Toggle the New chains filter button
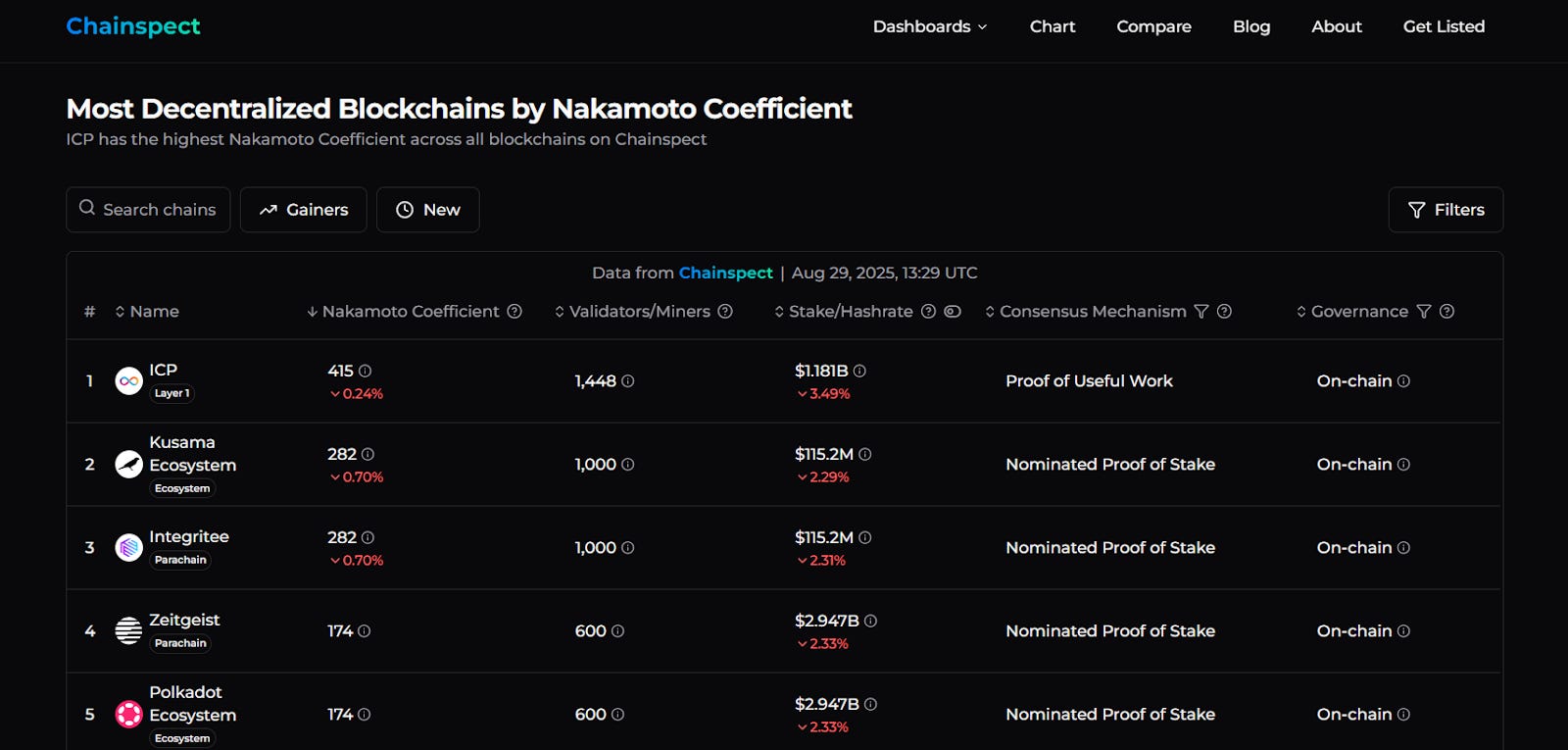This screenshot has height=750, width=1568. coord(427,210)
